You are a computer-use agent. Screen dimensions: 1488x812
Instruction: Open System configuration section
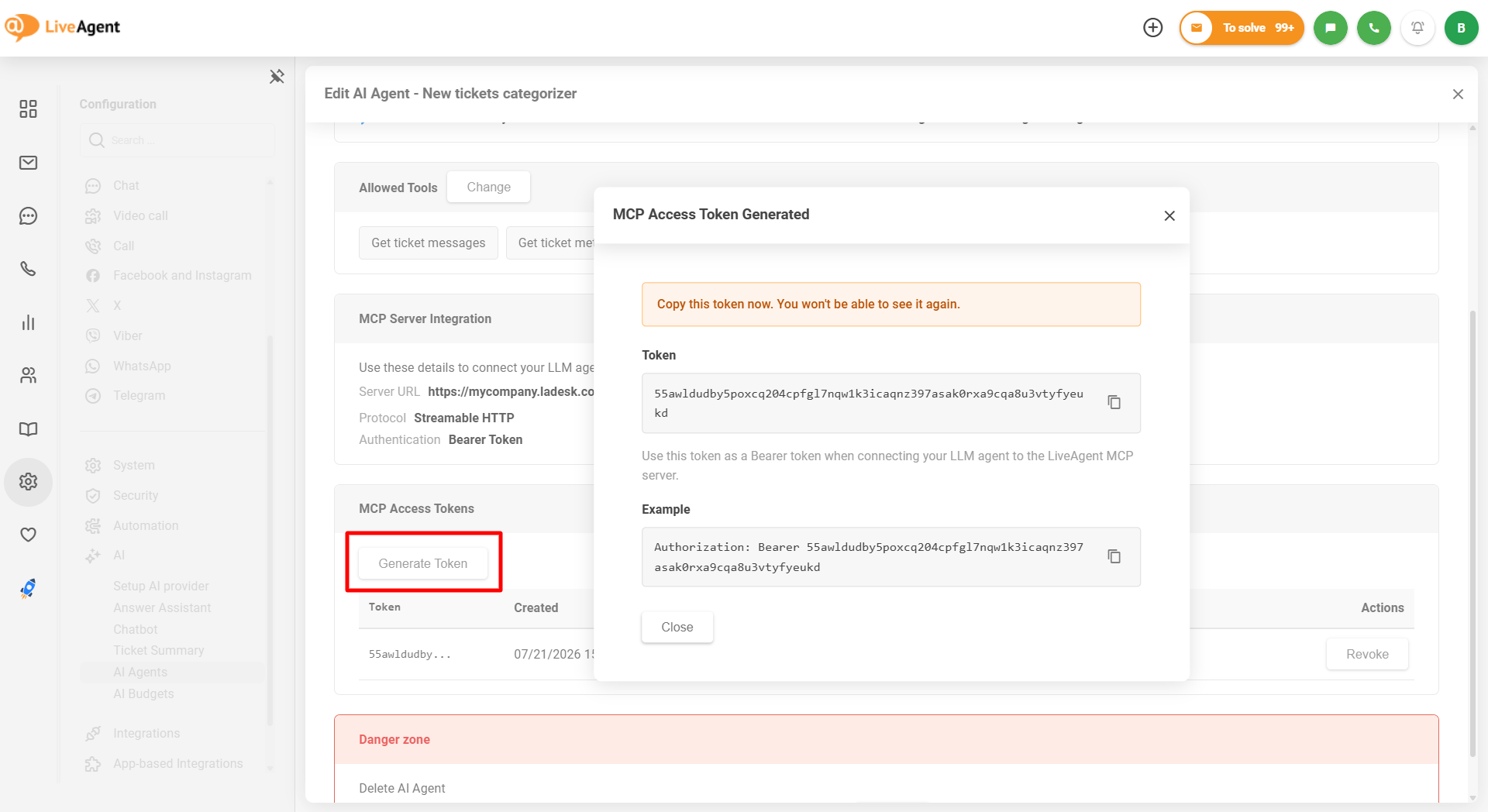134,466
